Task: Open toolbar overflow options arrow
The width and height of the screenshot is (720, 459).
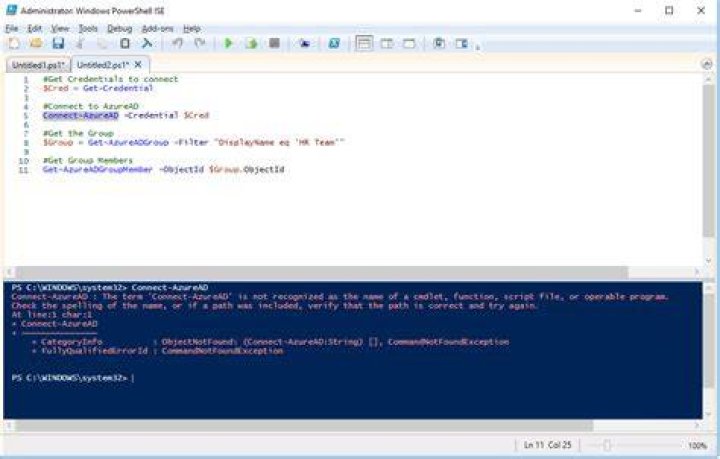Action: point(478,47)
